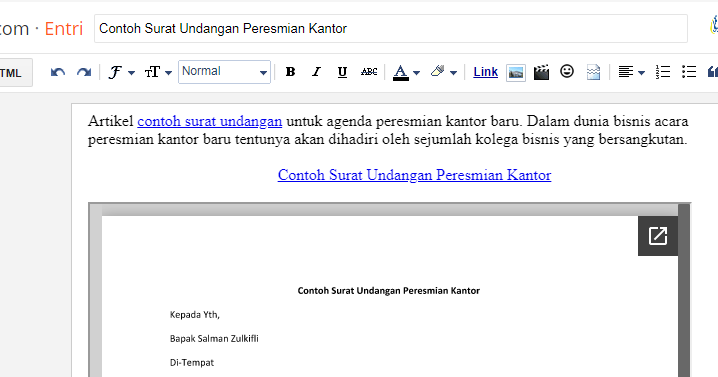Toggle italic formatting
718x377 pixels.
tap(316, 72)
